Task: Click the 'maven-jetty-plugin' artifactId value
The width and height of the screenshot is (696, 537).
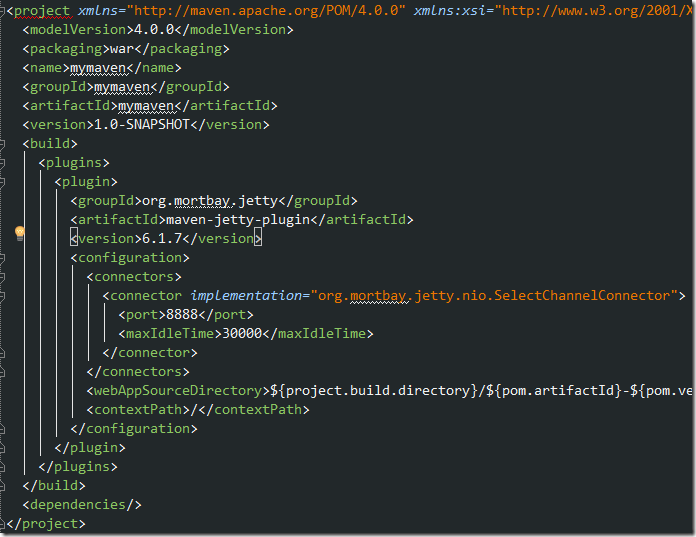Action: click(x=238, y=220)
